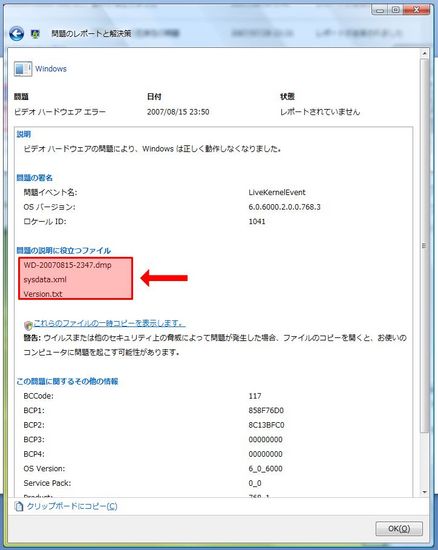This screenshot has width=438, height=550.
Task: Click the scrollbar down arrow
Action: [424, 492]
